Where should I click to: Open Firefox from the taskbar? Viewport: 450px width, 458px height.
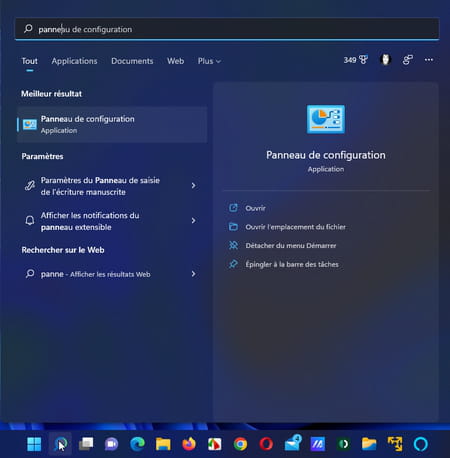pyautogui.click(x=189, y=444)
